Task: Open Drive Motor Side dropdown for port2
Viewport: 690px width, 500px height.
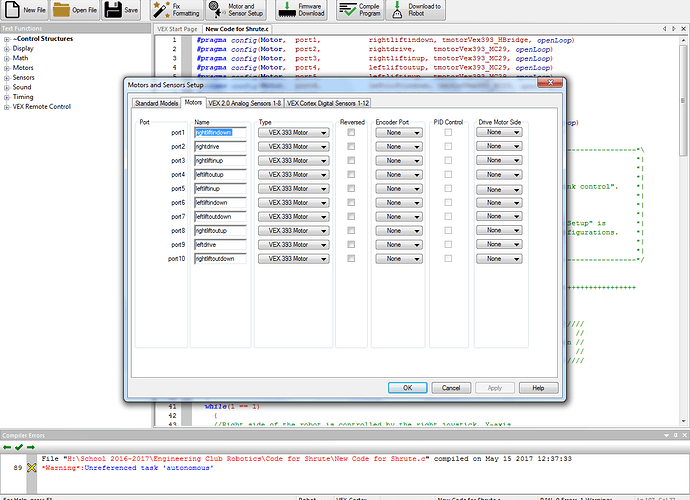Action: click(x=499, y=146)
